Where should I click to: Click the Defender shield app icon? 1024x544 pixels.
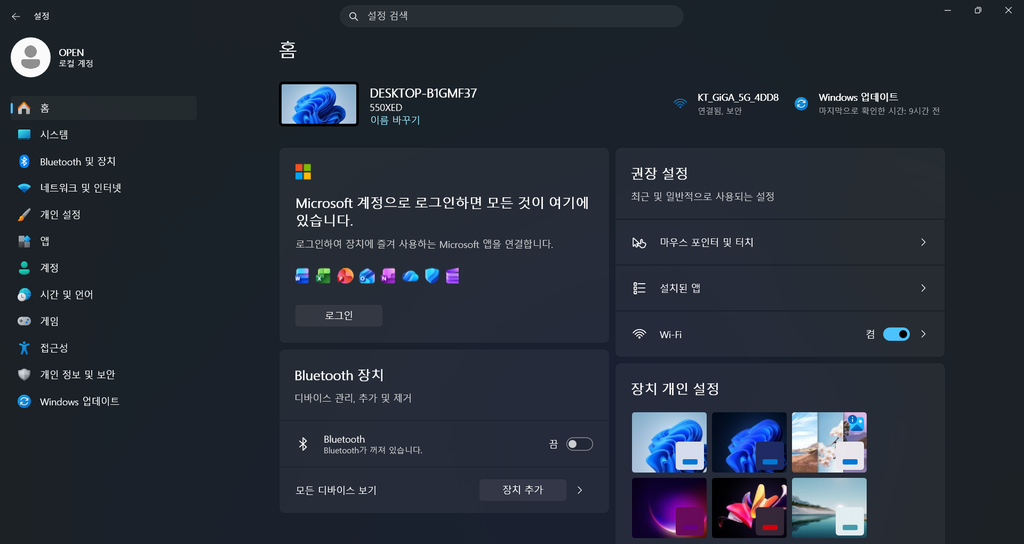tap(432, 276)
